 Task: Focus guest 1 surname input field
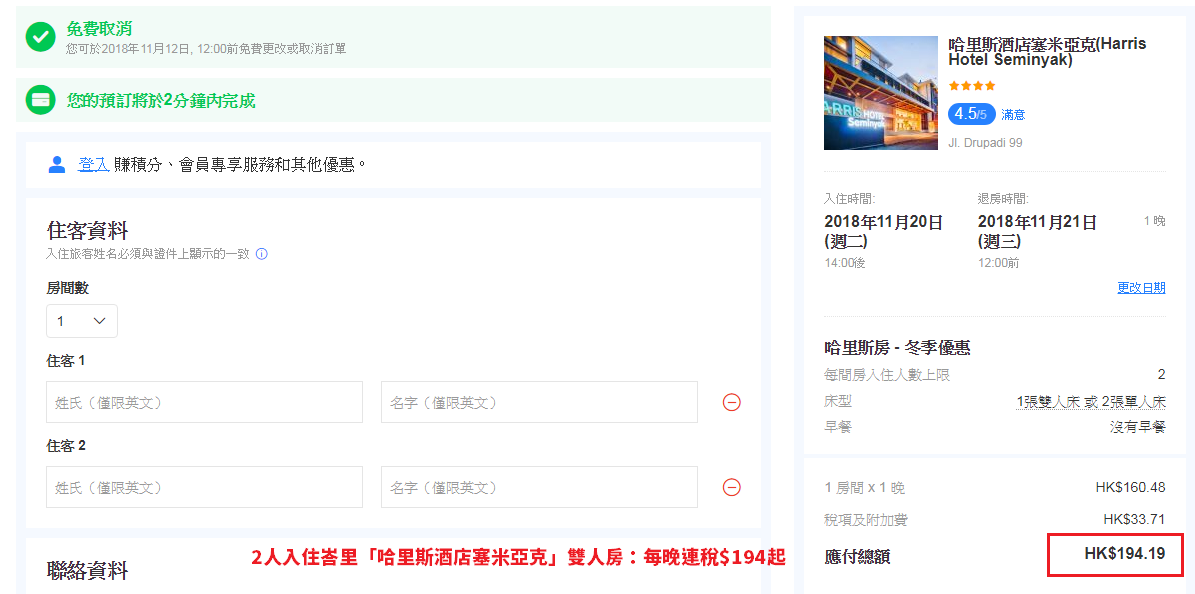[x=204, y=402]
